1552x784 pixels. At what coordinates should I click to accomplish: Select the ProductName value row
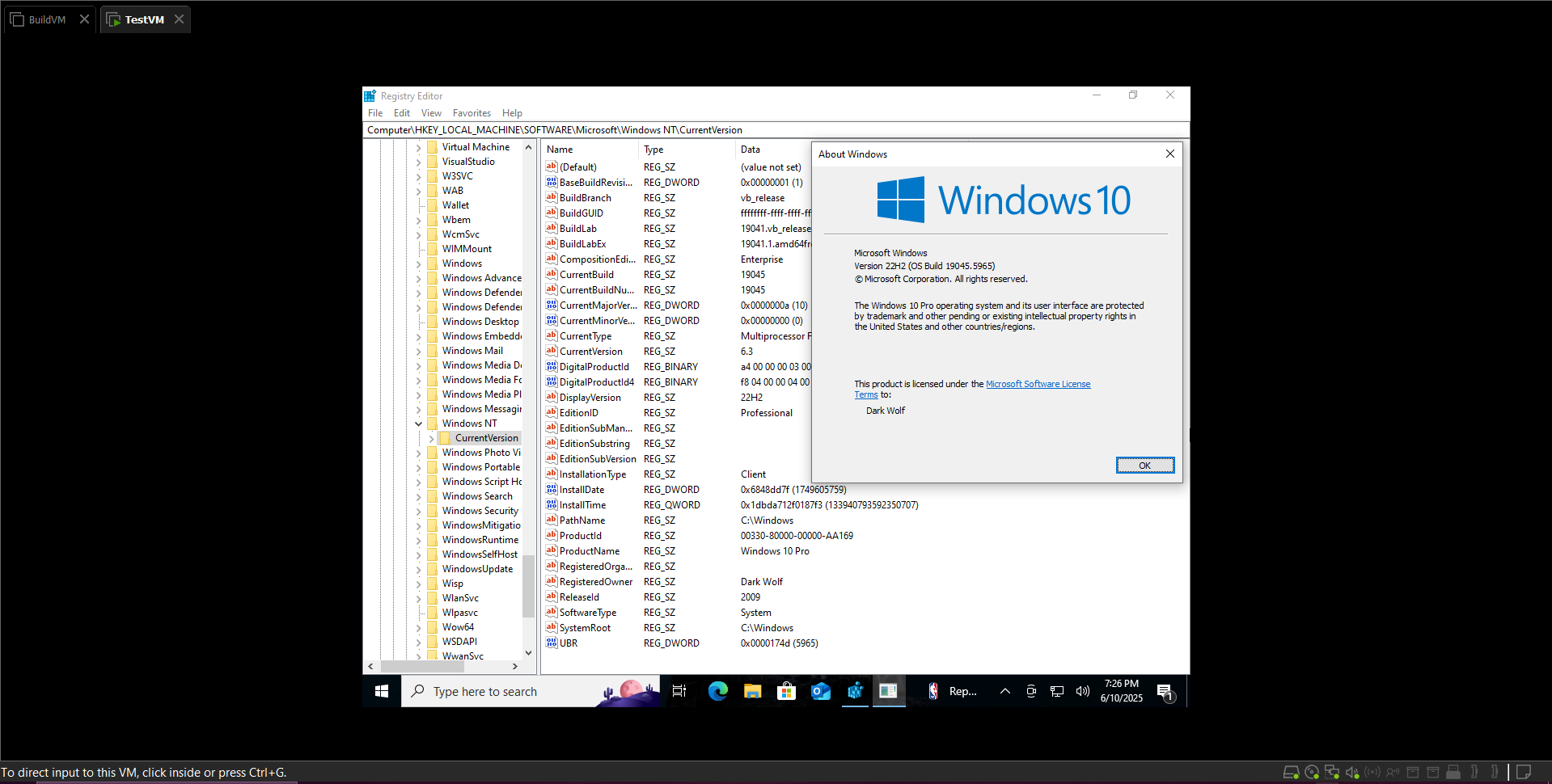click(590, 551)
